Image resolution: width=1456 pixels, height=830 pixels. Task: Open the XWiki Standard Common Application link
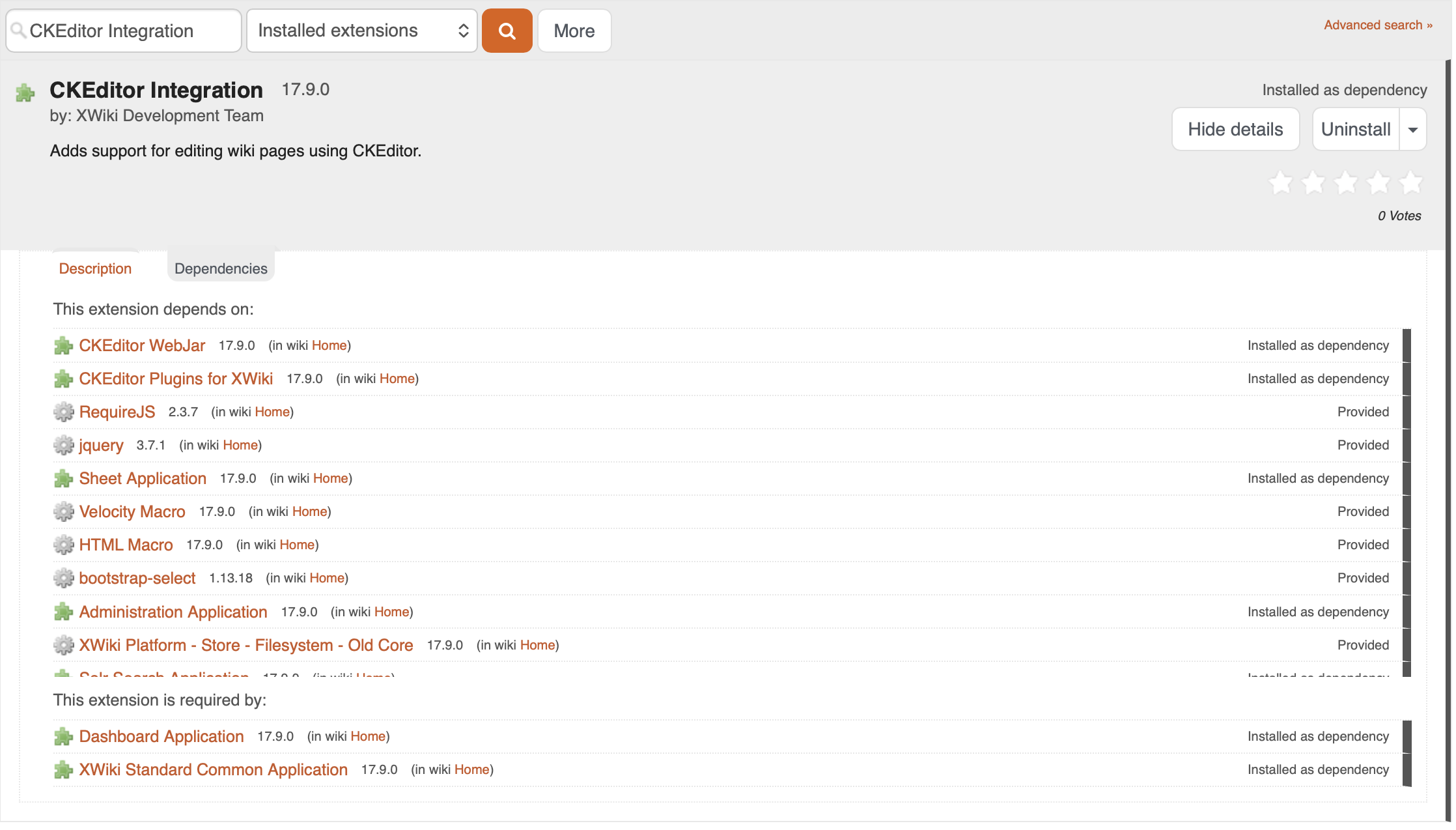[213, 769]
